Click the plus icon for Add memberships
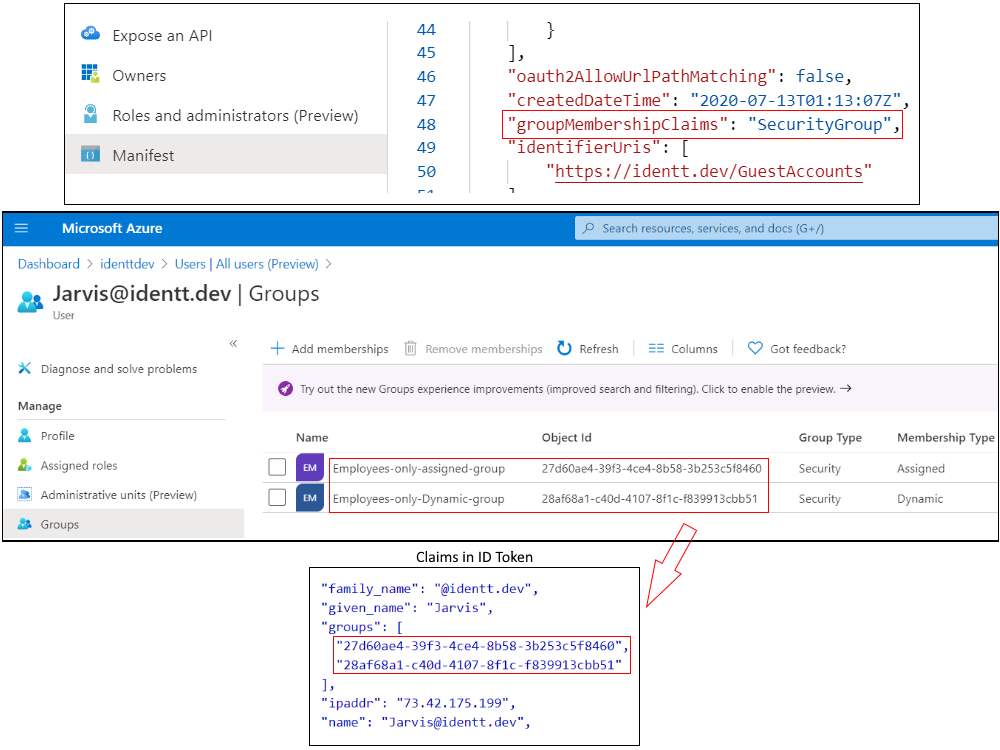 click(277, 348)
